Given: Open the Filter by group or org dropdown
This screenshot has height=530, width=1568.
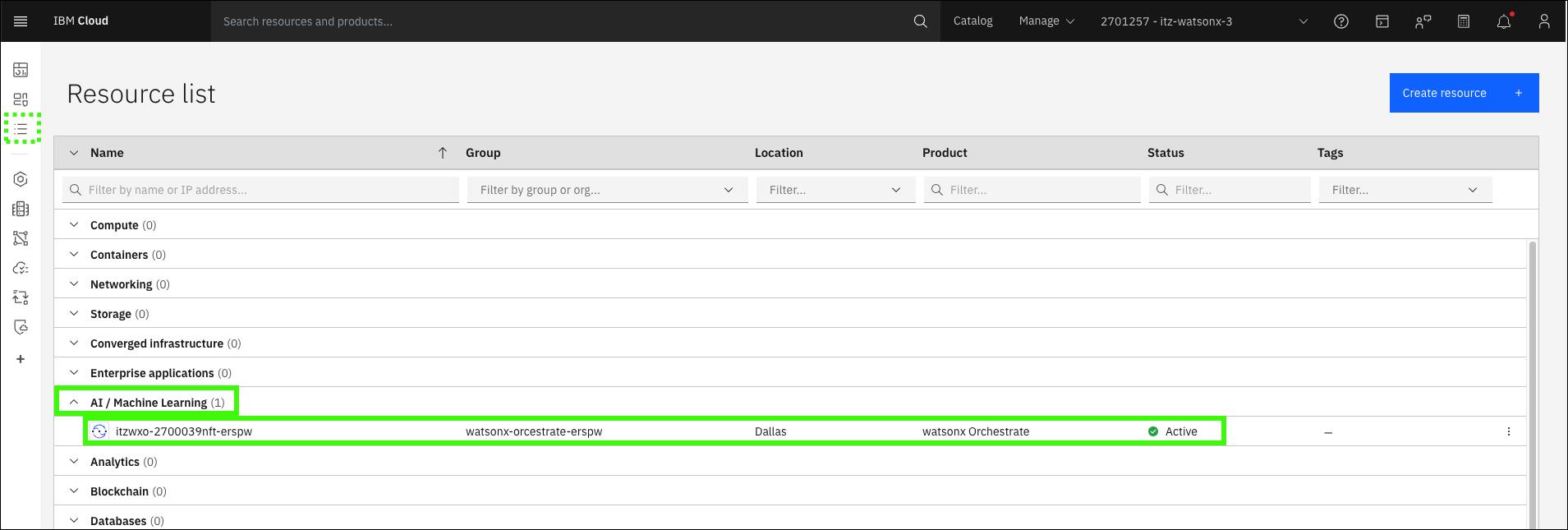Looking at the screenshot, I should coord(607,190).
